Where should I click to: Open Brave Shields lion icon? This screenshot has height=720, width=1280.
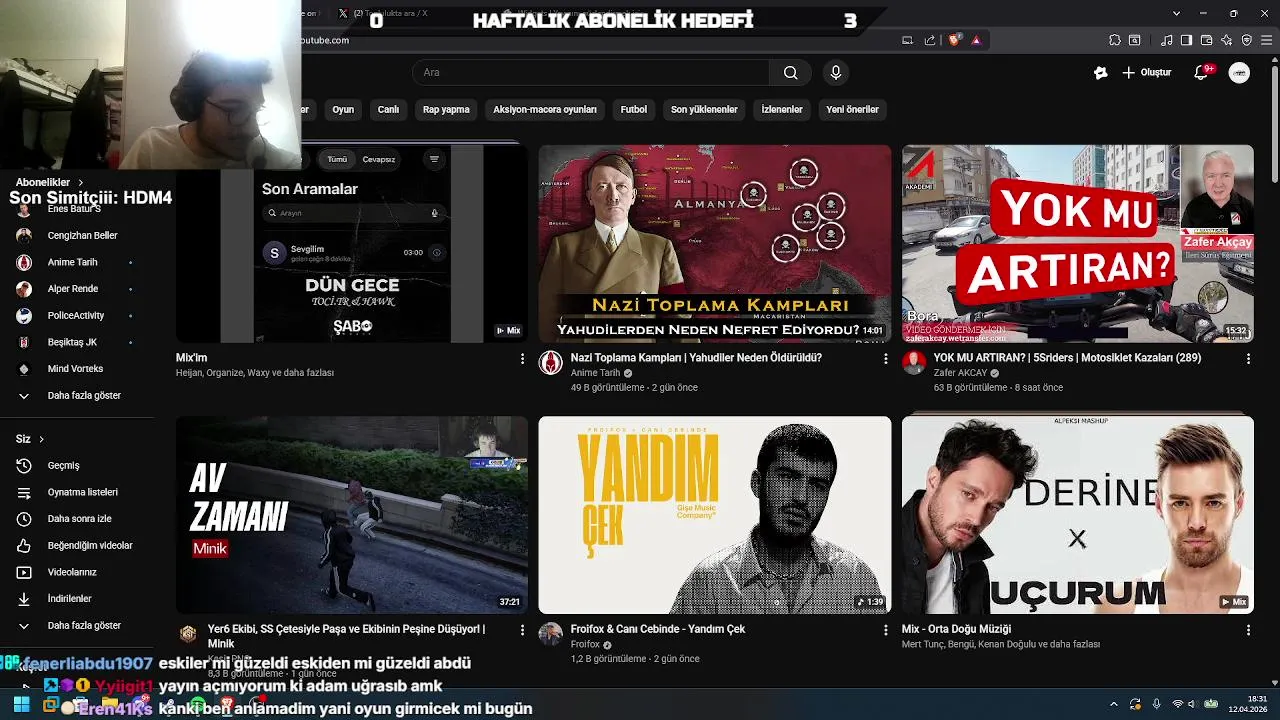coord(954,40)
